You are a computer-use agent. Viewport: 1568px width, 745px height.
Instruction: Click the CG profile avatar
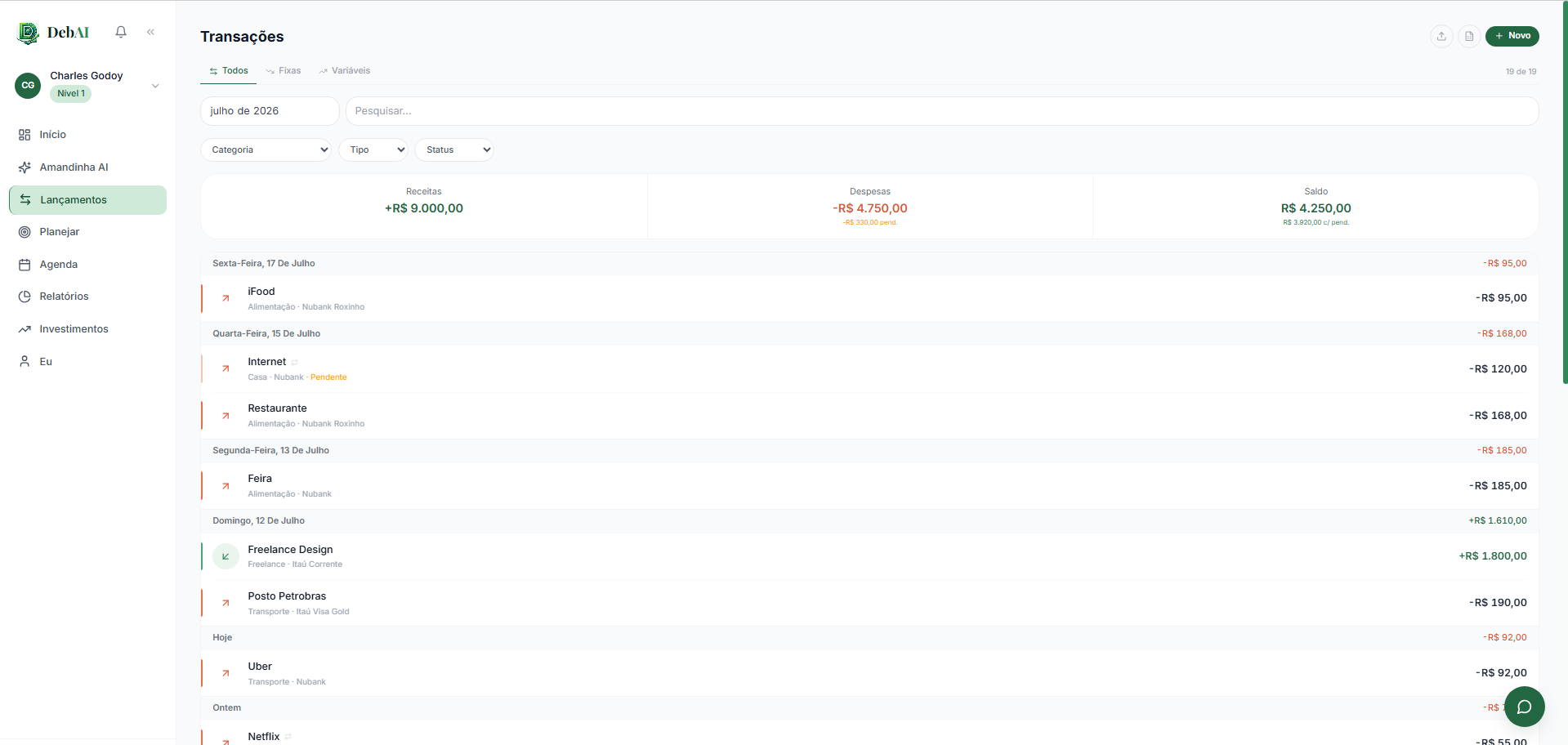tap(28, 85)
